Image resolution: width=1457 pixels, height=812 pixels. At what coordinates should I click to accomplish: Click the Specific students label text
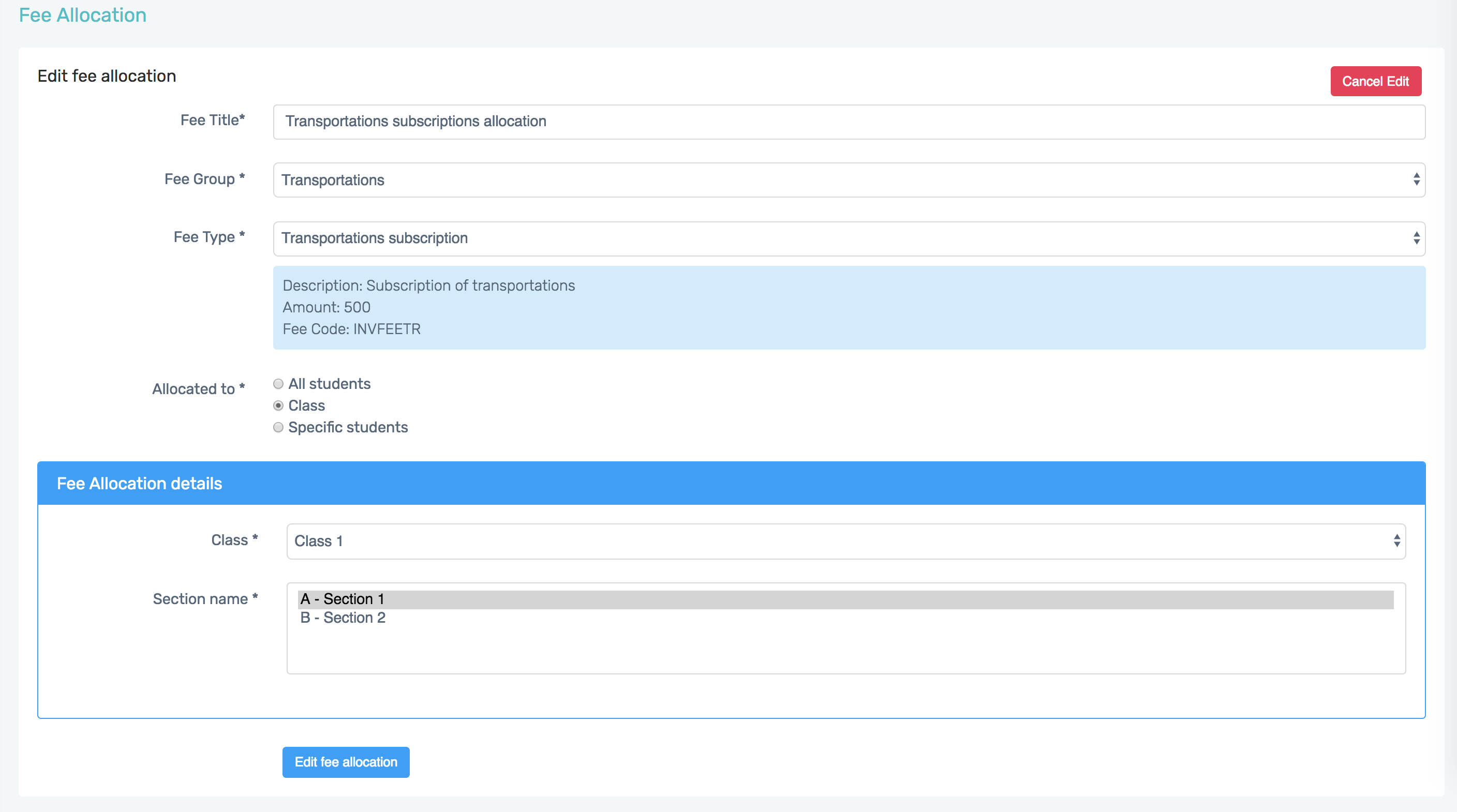(x=348, y=428)
